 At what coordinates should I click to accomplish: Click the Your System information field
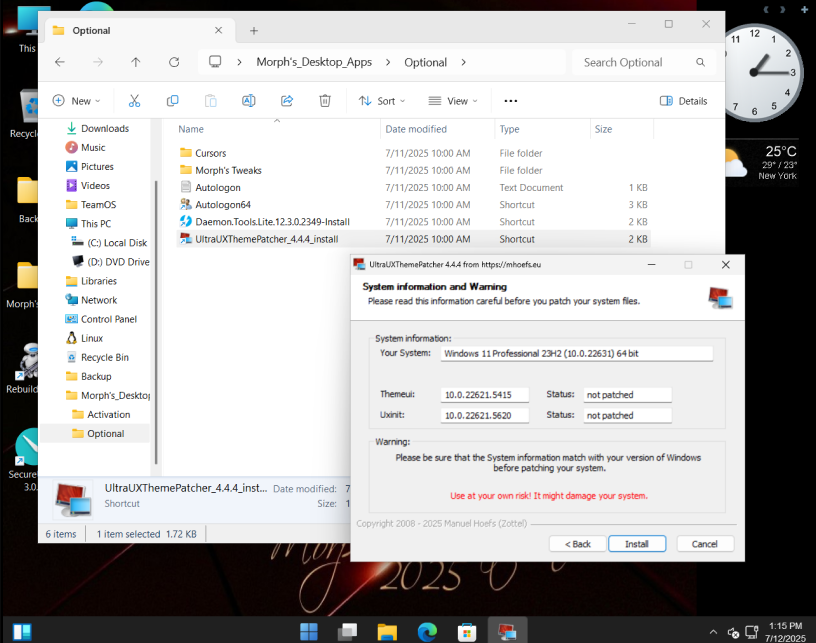pos(577,354)
